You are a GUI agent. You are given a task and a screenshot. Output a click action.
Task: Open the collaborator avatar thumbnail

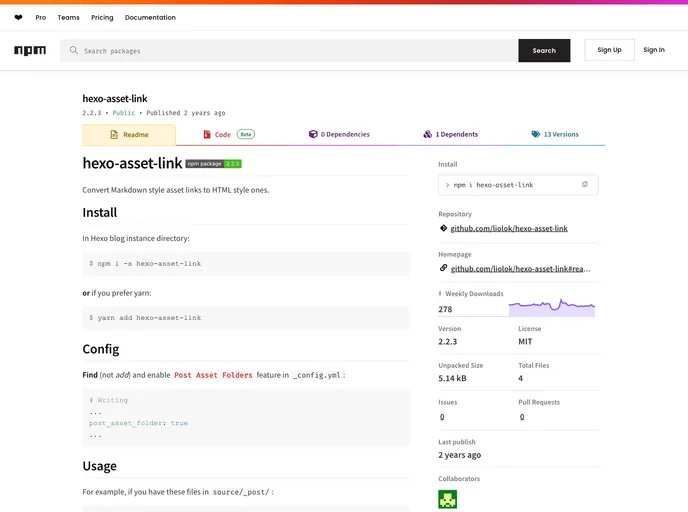pyautogui.click(x=448, y=499)
